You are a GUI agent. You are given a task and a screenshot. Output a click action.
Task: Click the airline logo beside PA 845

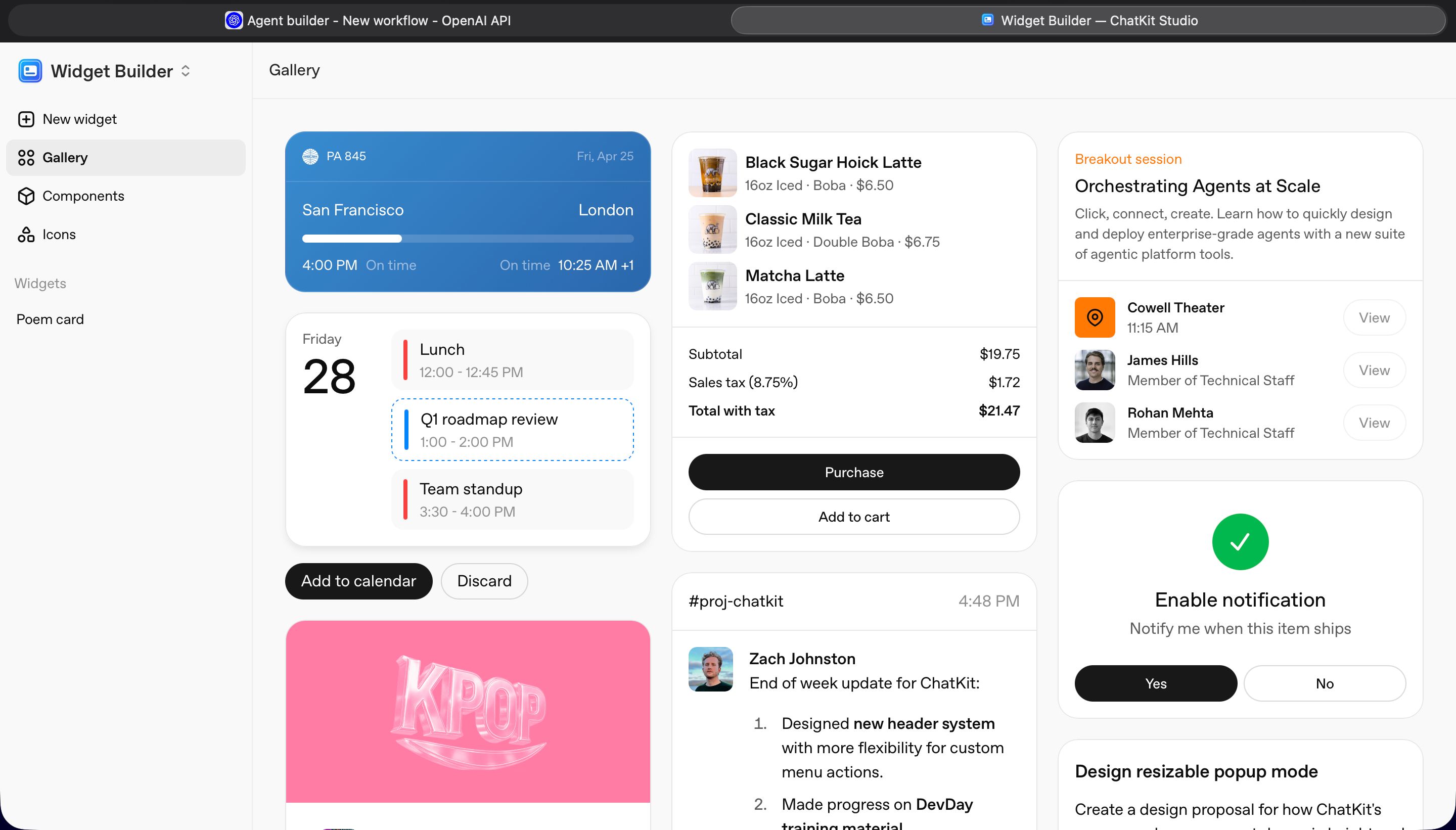310,156
